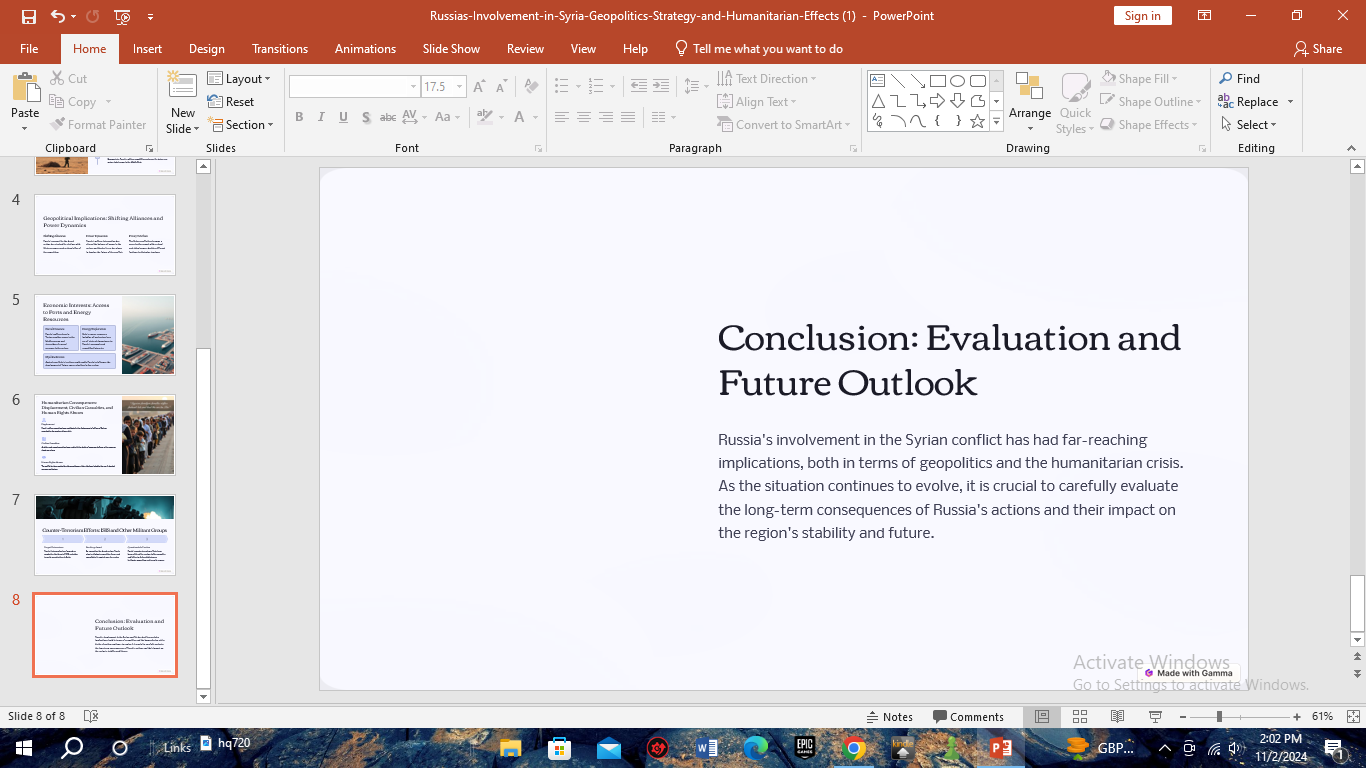
Task: Open the Comments pane
Action: [968, 717]
